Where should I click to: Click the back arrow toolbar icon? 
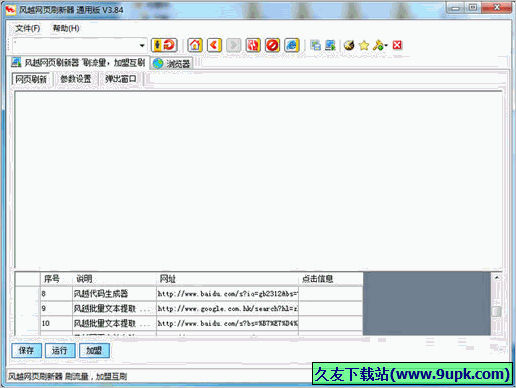click(x=214, y=45)
